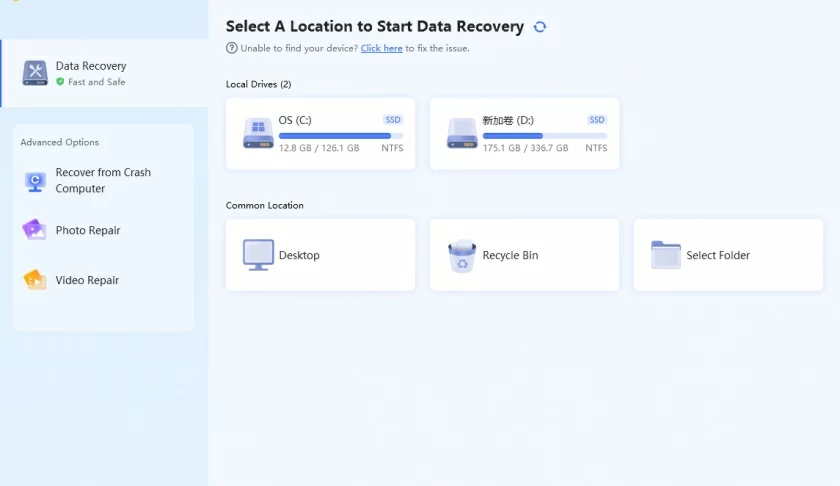Image resolution: width=840 pixels, height=486 pixels.
Task: Switch to the Data Recovery tab label
Action: (91, 66)
